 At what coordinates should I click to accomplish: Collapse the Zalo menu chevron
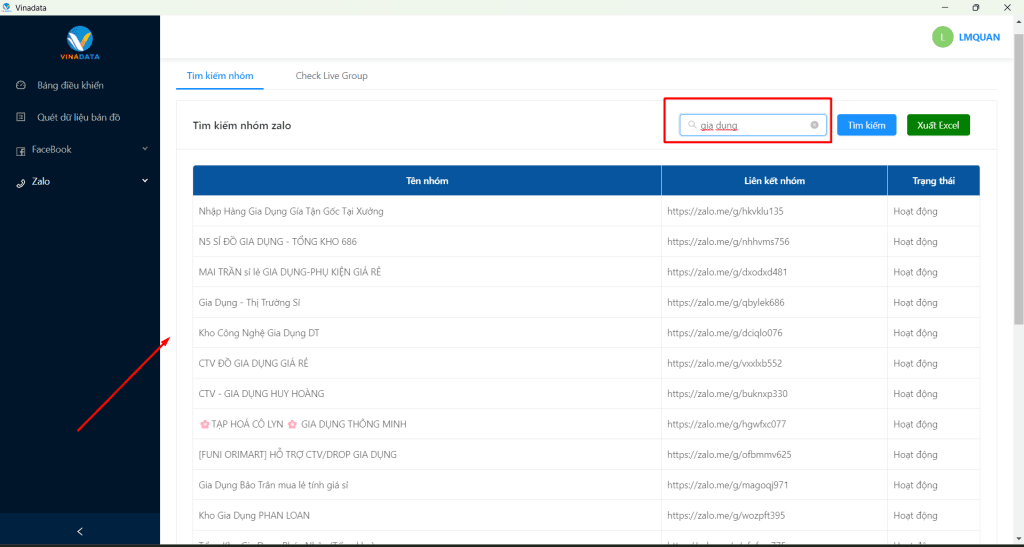[x=145, y=181]
